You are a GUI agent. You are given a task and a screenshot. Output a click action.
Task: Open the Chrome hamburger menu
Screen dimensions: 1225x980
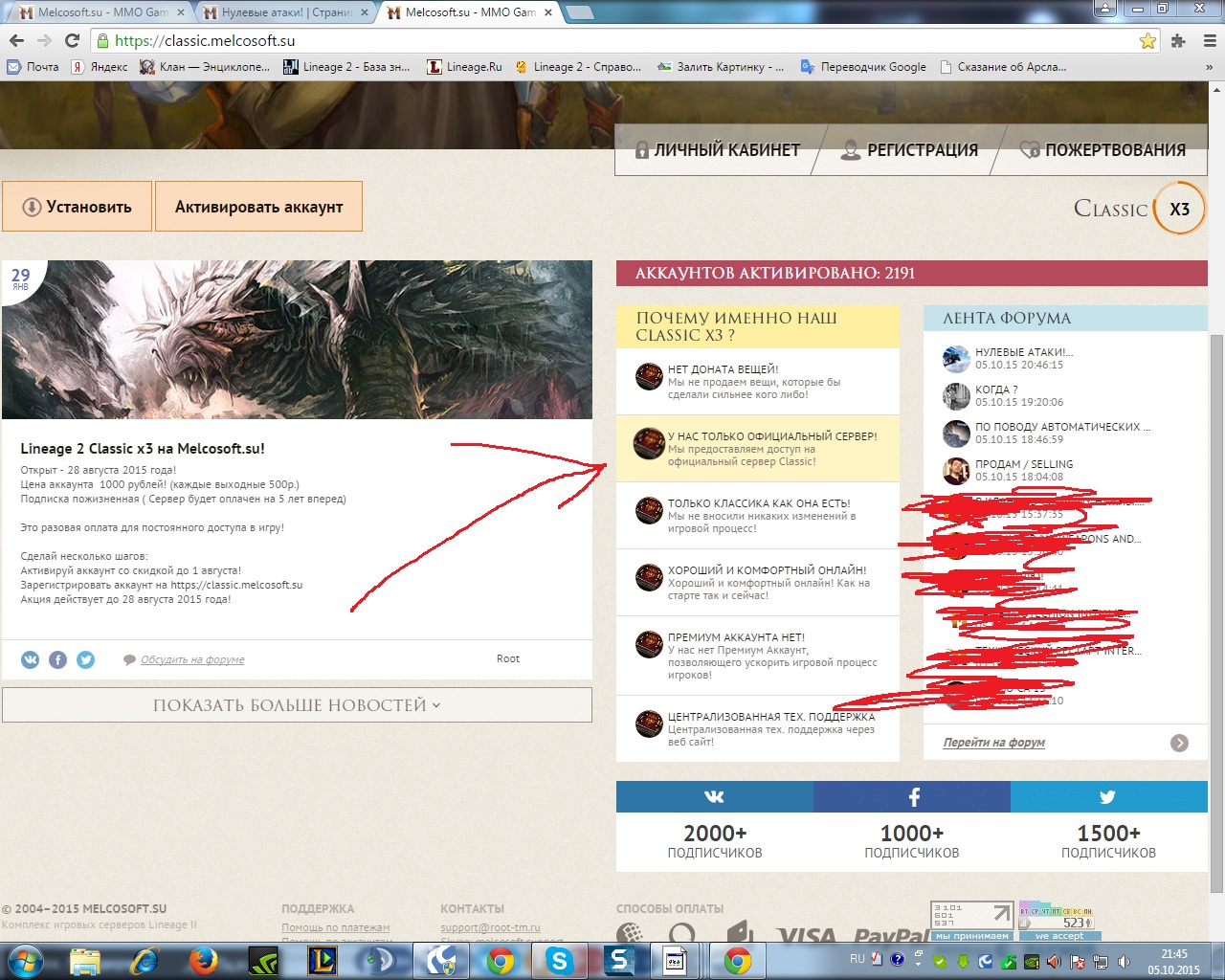[1209, 41]
